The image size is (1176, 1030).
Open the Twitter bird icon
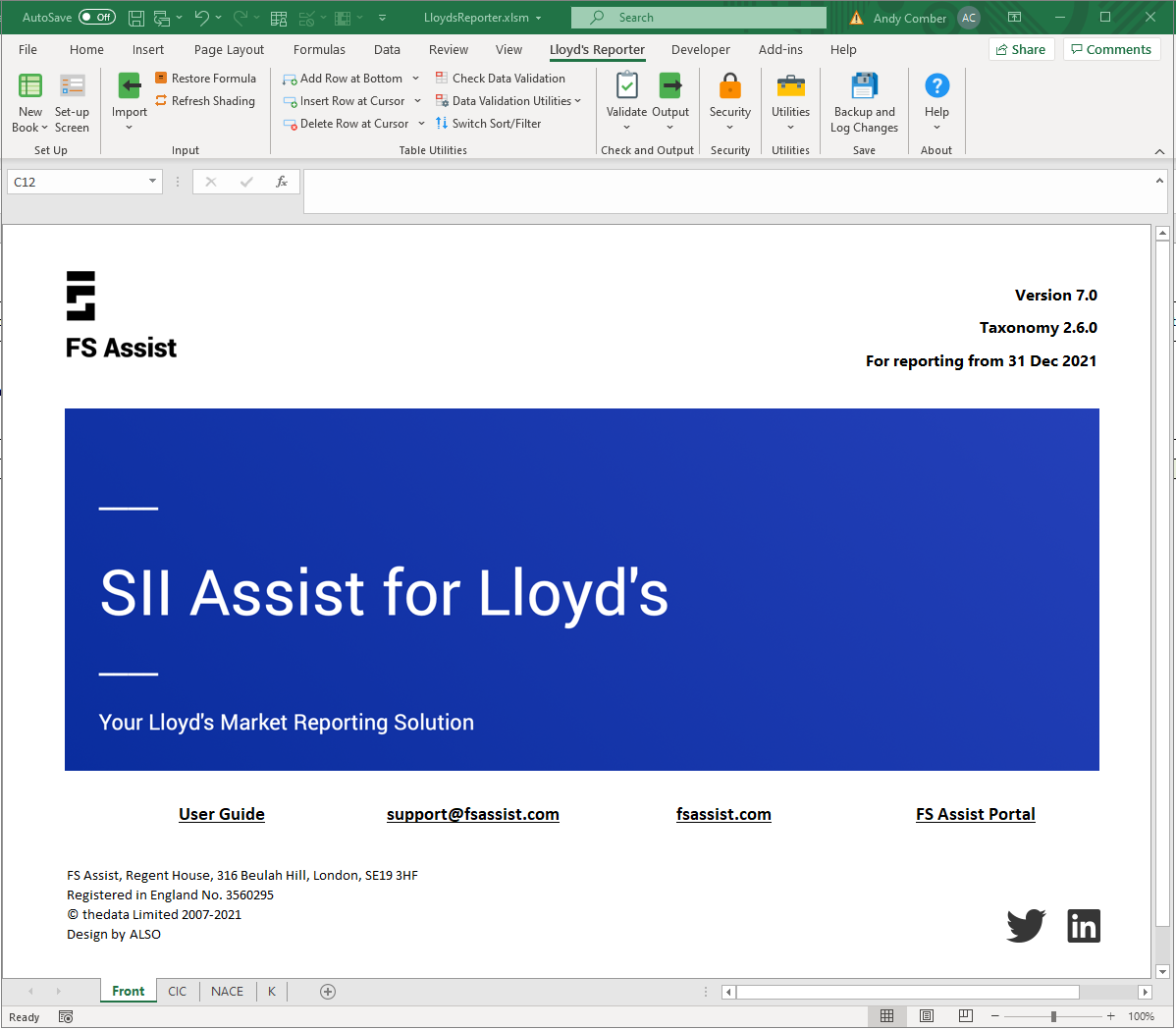pos(1026,925)
